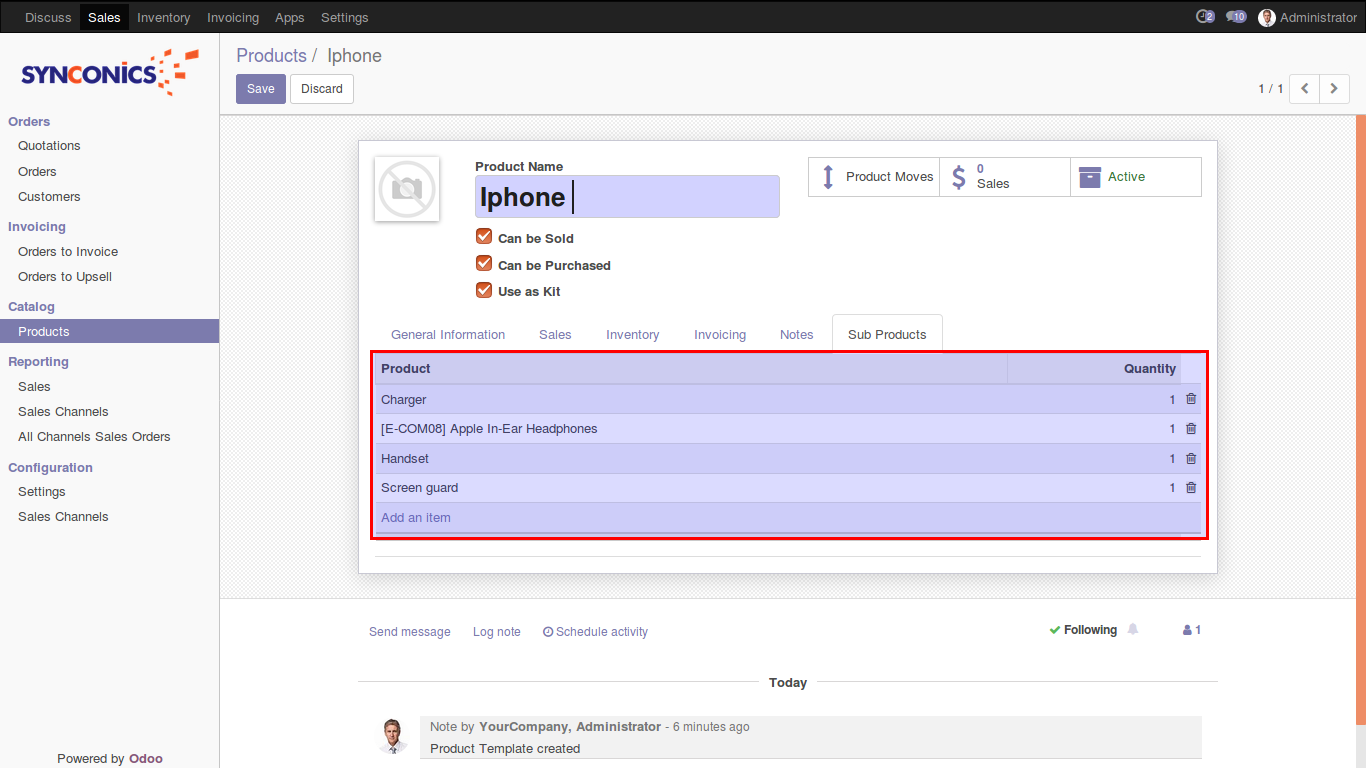Toggle the Can be Purchased checkbox
Viewport: 1366px width, 768px height.
click(x=484, y=264)
